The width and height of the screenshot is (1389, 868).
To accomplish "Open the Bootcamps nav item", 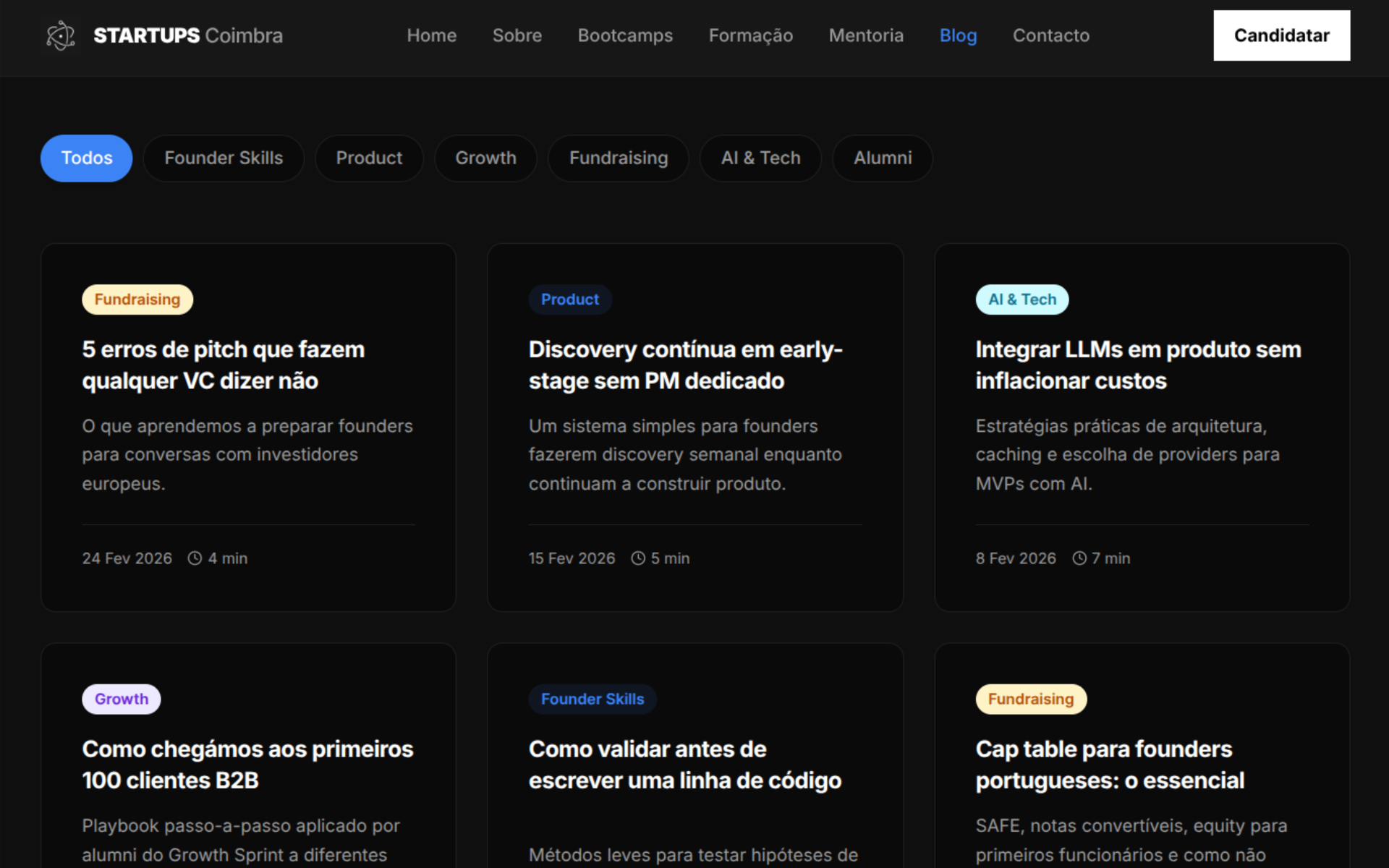I will (625, 35).
